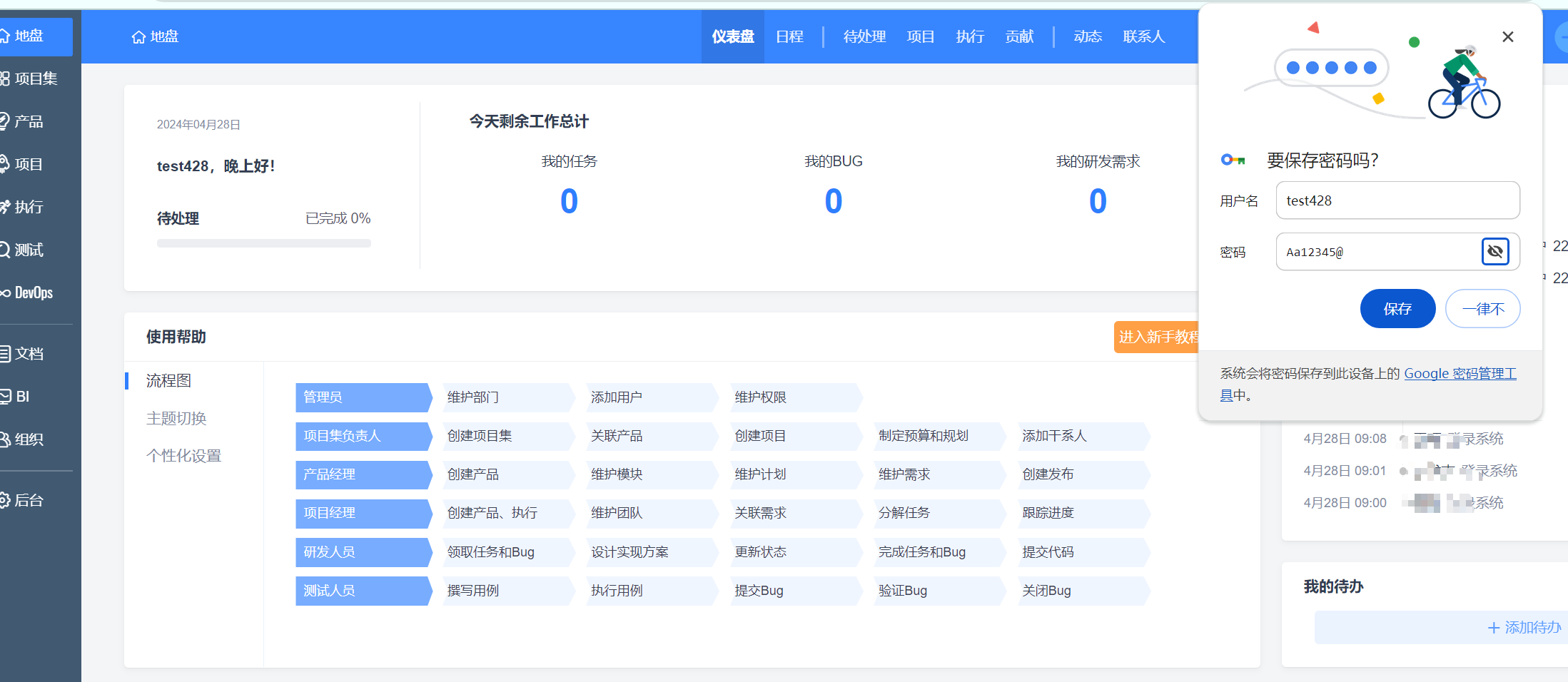Screen dimensions: 1568x682
Task: Close the save password popup
Action: (1507, 37)
